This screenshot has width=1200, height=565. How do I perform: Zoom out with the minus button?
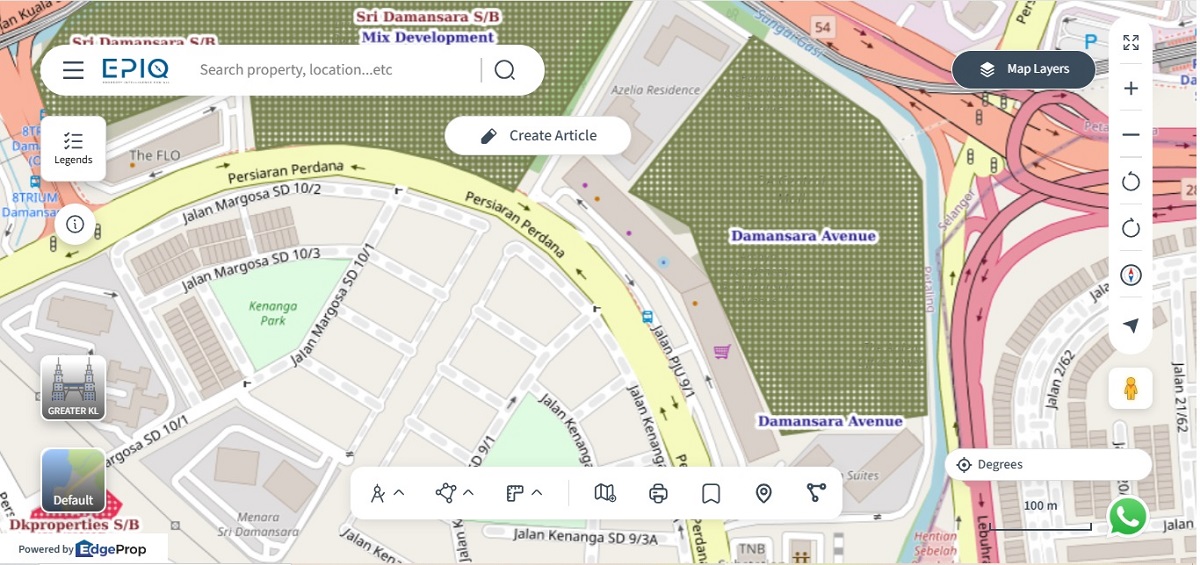tap(1131, 134)
